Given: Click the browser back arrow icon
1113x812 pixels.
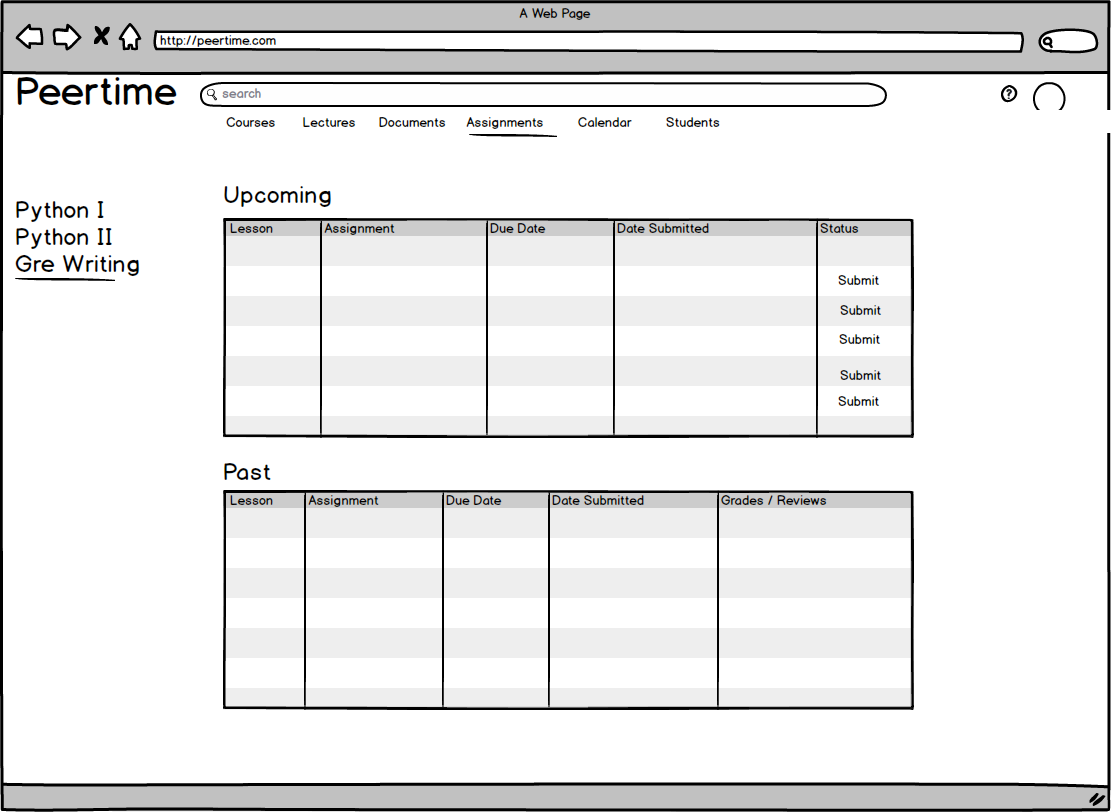Looking at the screenshot, I should [30, 38].
